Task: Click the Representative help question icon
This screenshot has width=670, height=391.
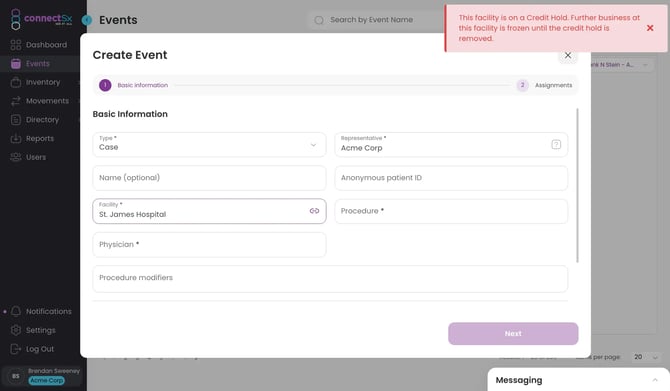Action: point(556,144)
